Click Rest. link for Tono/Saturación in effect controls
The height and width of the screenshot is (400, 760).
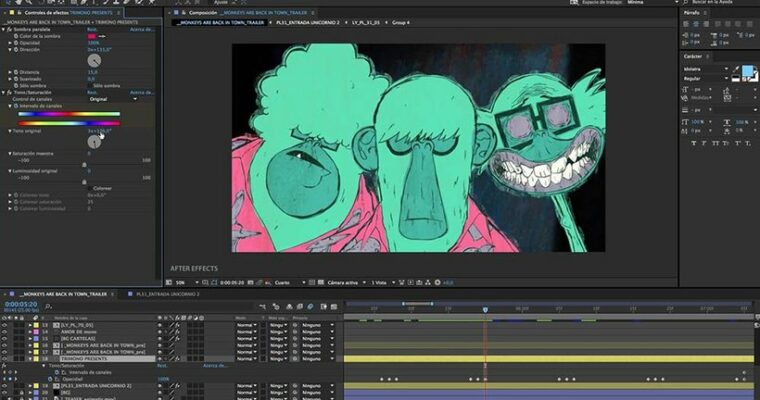tap(92, 92)
